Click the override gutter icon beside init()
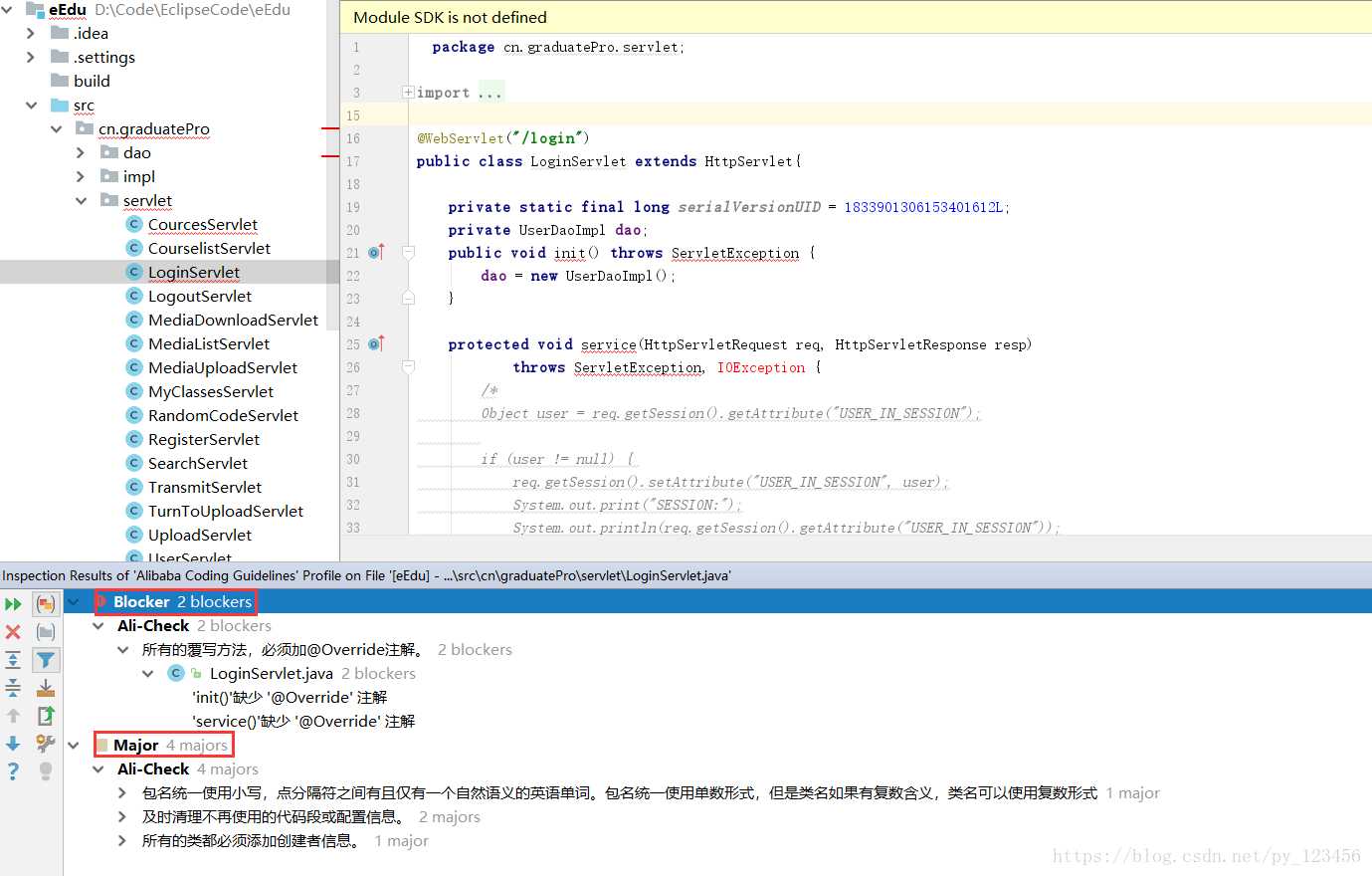The height and width of the screenshot is (876, 1372). pos(376,253)
